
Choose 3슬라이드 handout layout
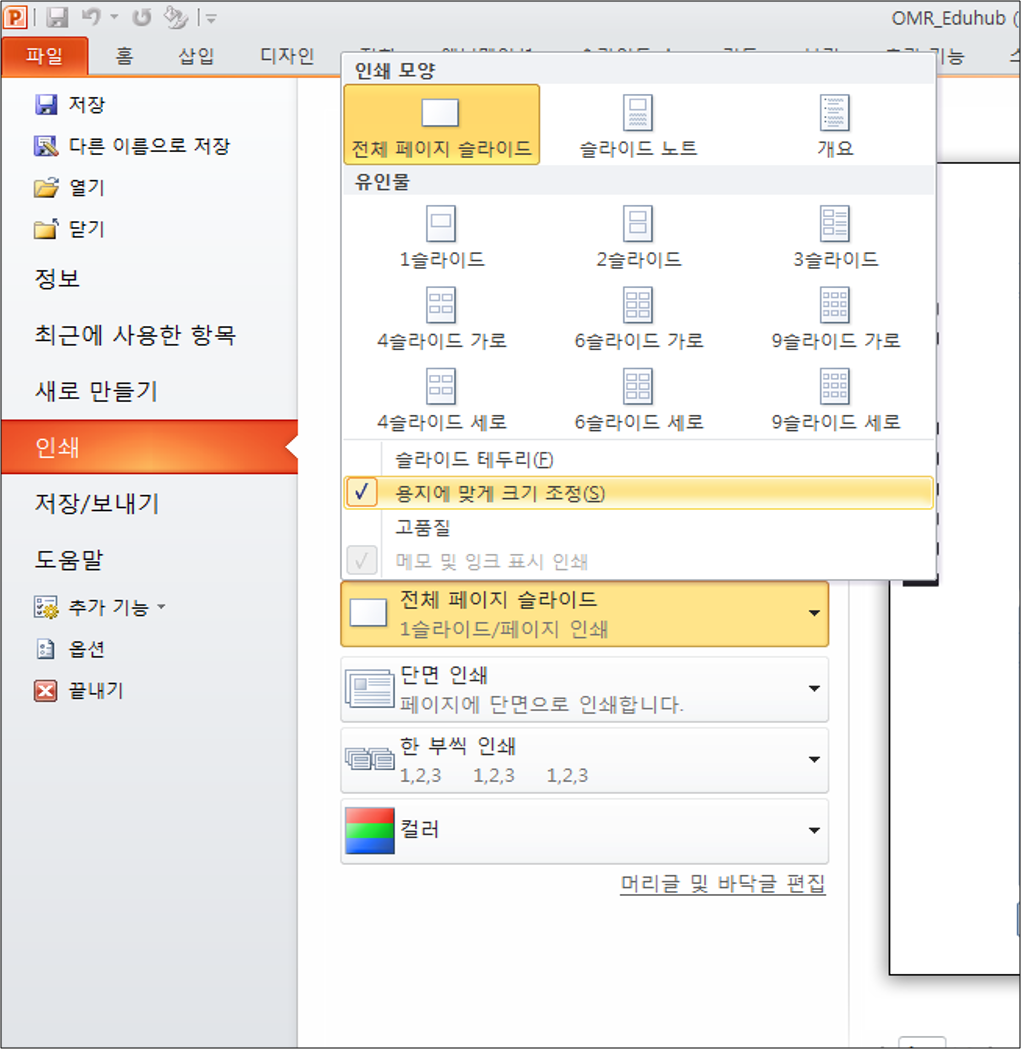pyautogui.click(x=835, y=237)
